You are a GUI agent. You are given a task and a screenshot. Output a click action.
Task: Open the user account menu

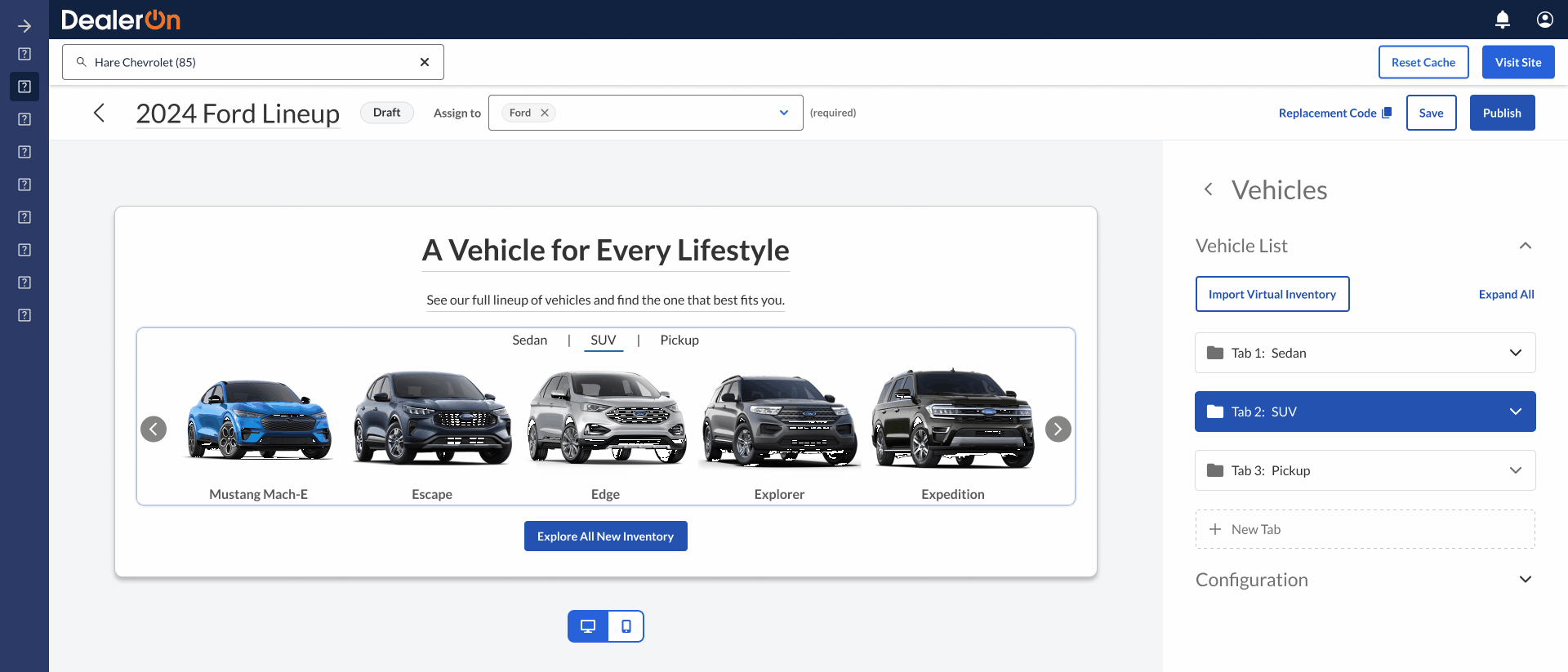coord(1544,20)
